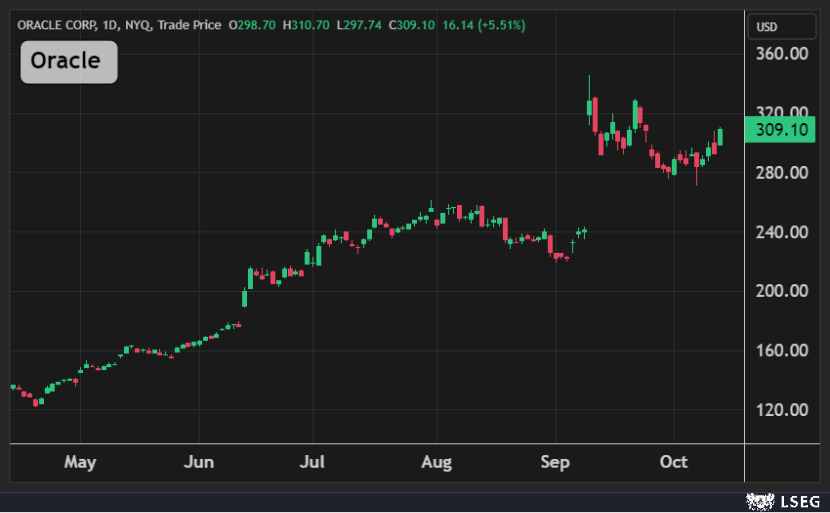Click the 200.00 price axis label

pyautogui.click(x=781, y=291)
